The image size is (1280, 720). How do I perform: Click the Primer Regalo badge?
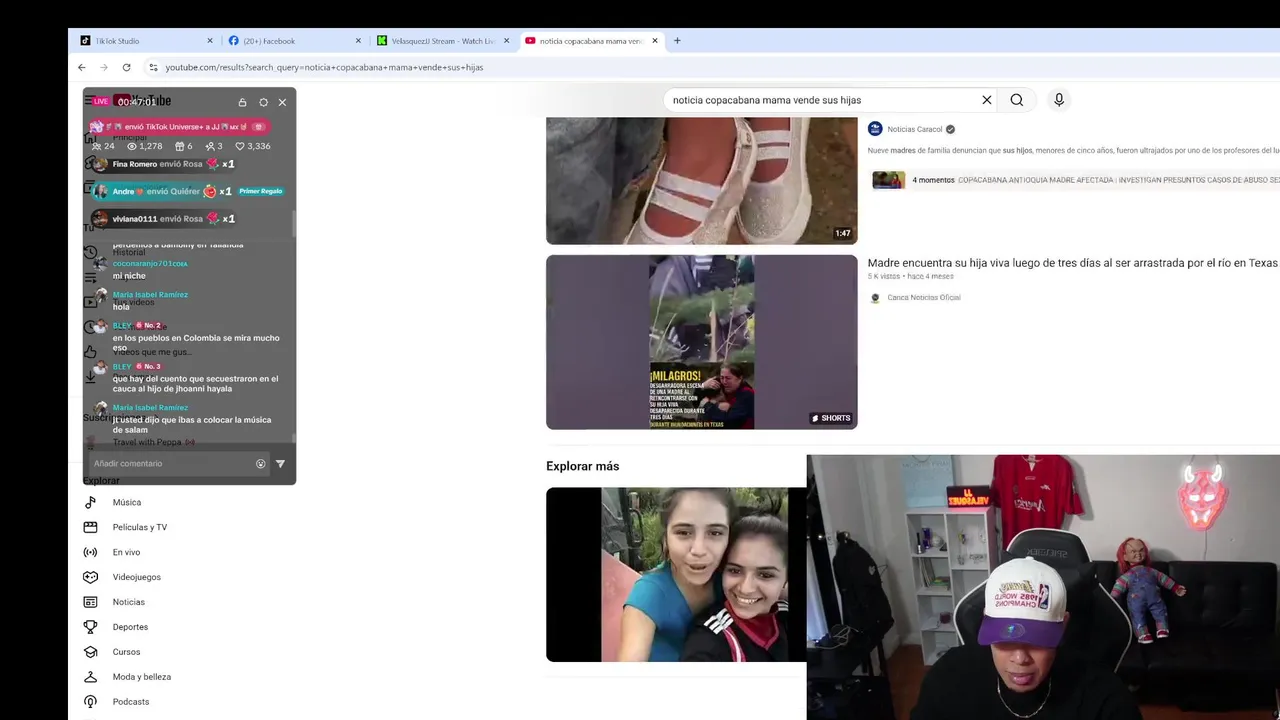pos(260,191)
